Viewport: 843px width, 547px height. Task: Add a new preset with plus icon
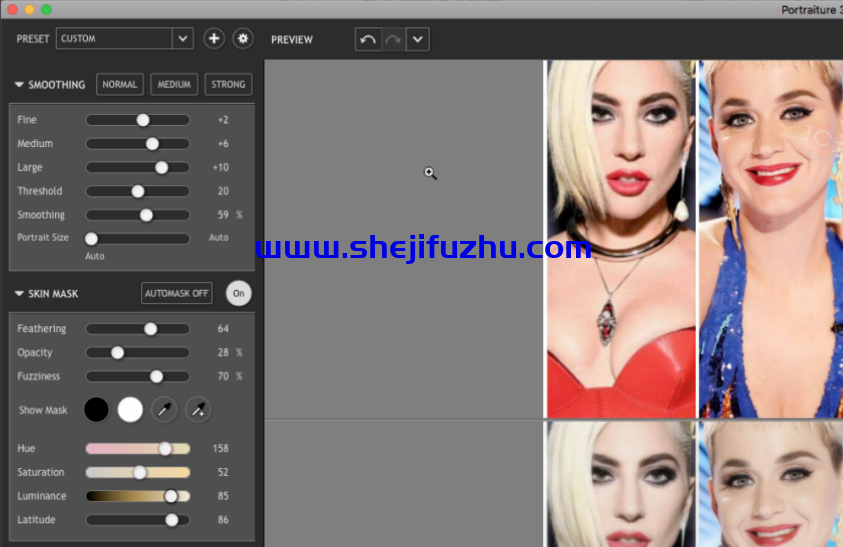pyautogui.click(x=213, y=39)
